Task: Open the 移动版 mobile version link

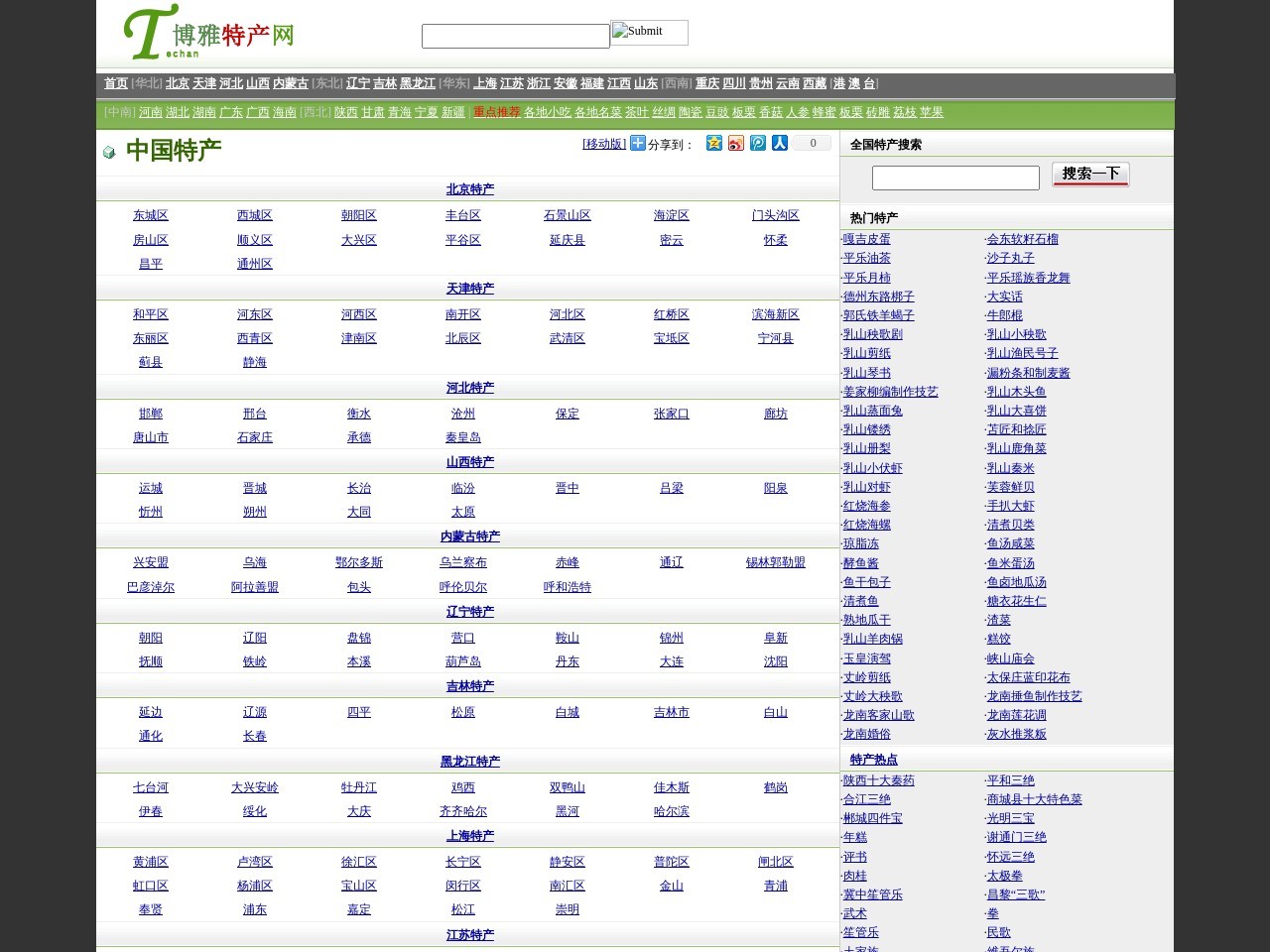Action: (x=604, y=144)
